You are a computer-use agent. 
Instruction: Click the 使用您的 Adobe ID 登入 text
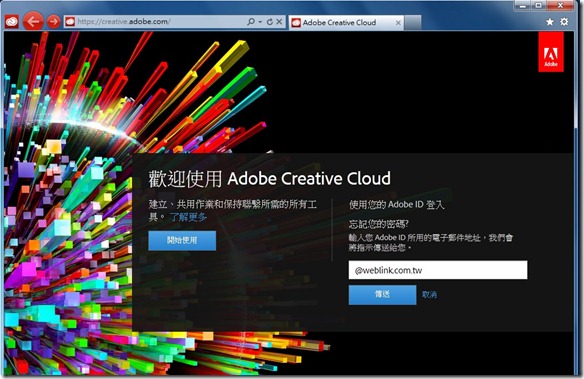tap(397, 205)
